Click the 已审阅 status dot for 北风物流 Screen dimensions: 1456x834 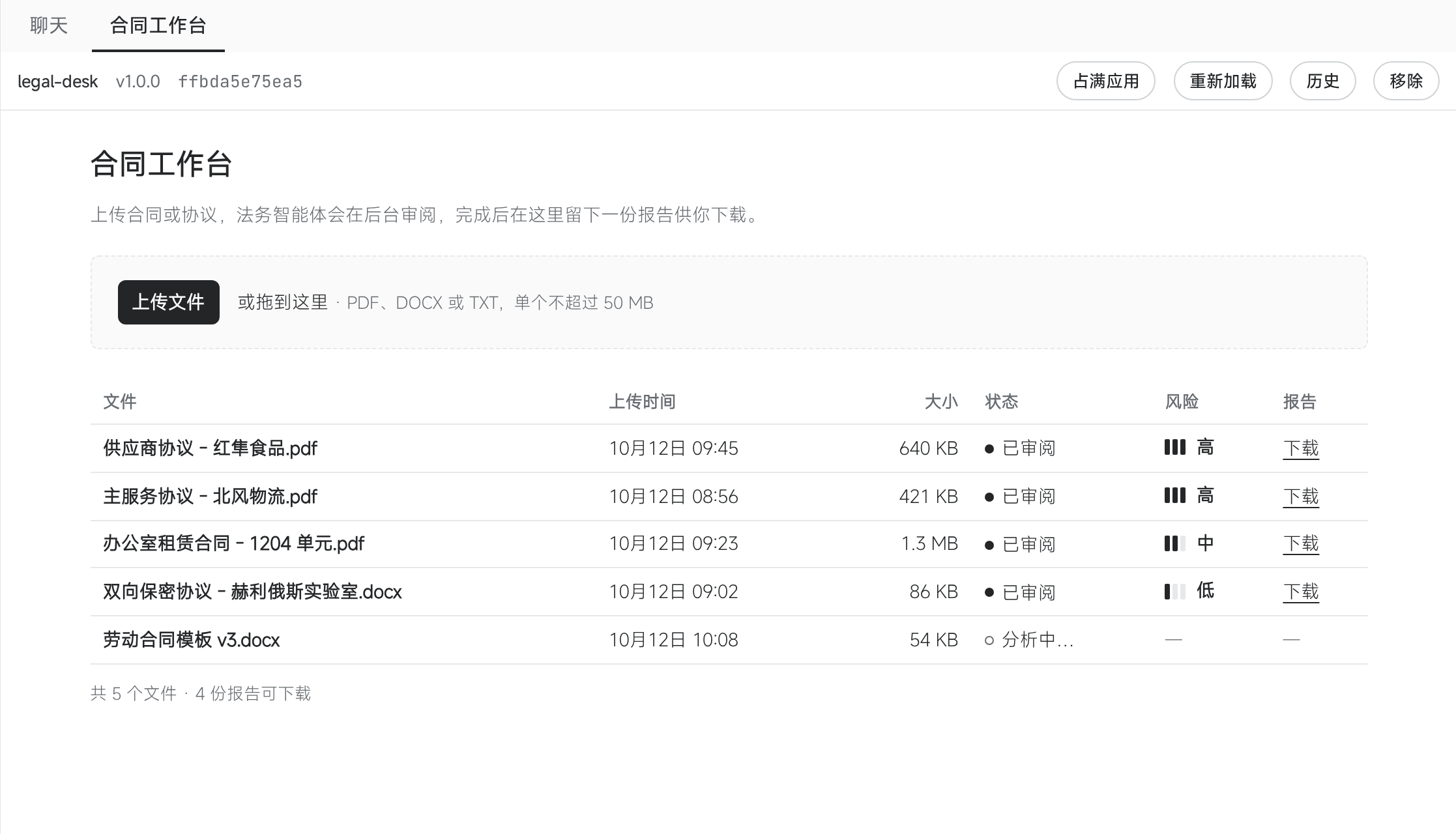[x=989, y=497]
